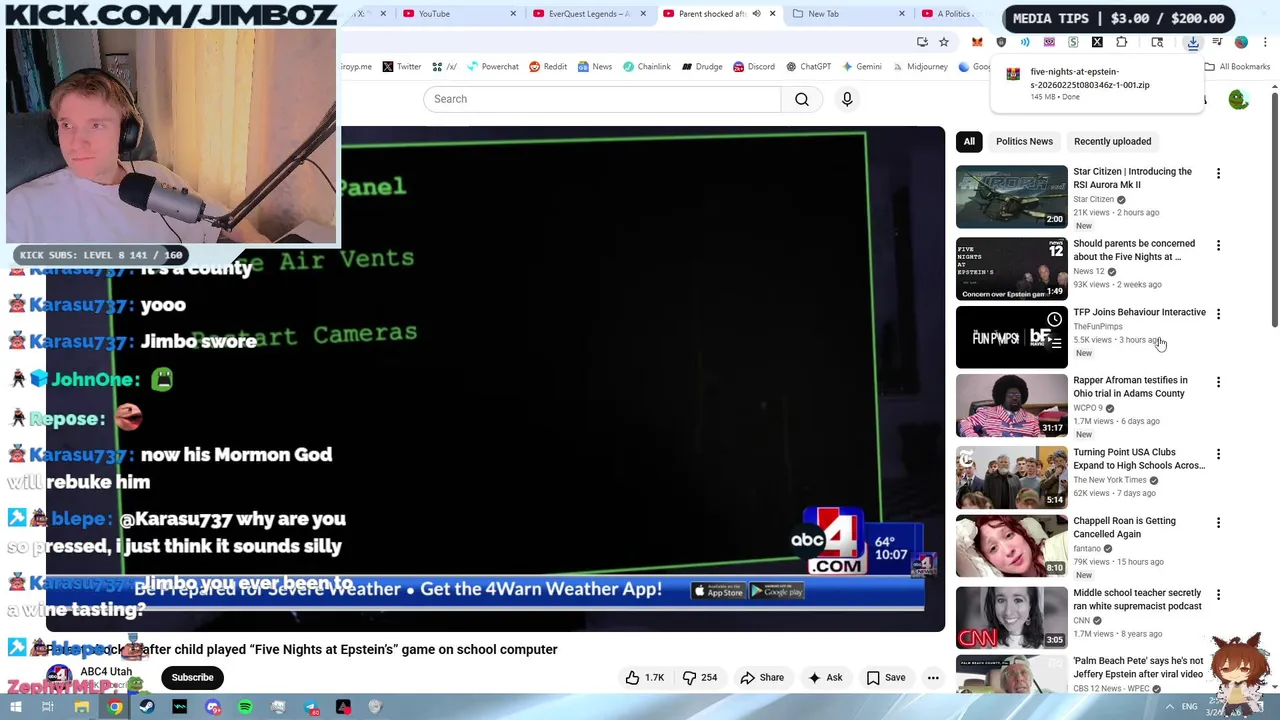1280x720 pixels.
Task: Subscribe to ABC4 Utah channel
Action: 192,678
